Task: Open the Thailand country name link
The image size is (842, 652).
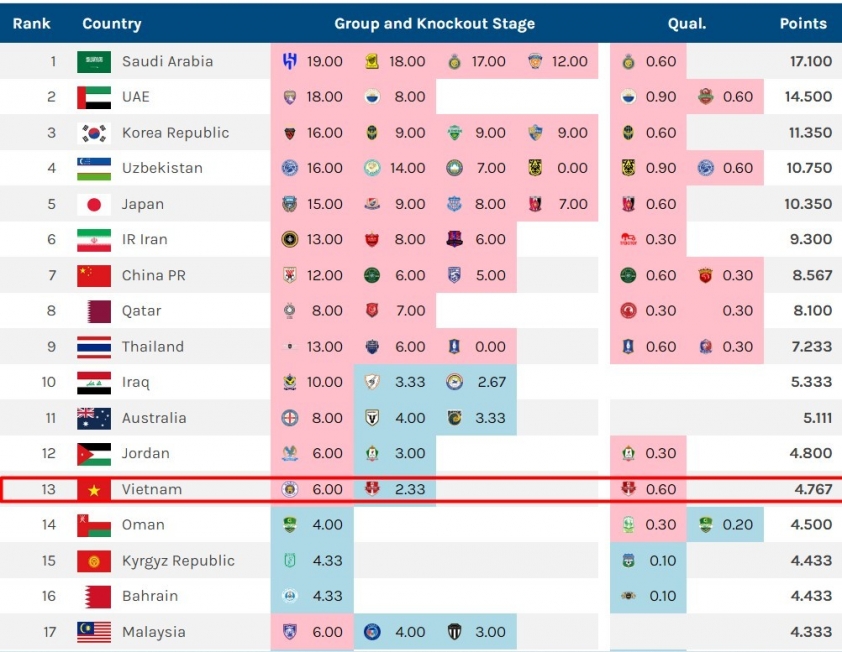Action: pyautogui.click(x=153, y=346)
